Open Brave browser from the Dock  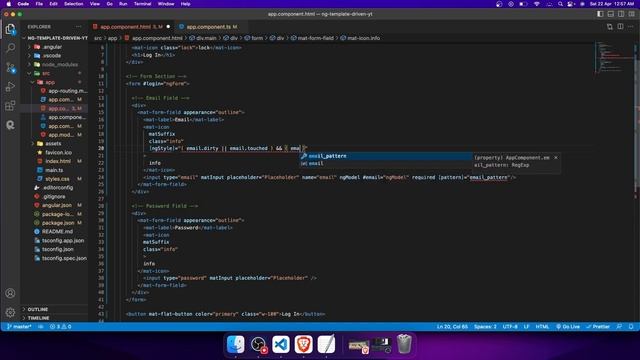pyautogui.click(x=303, y=344)
